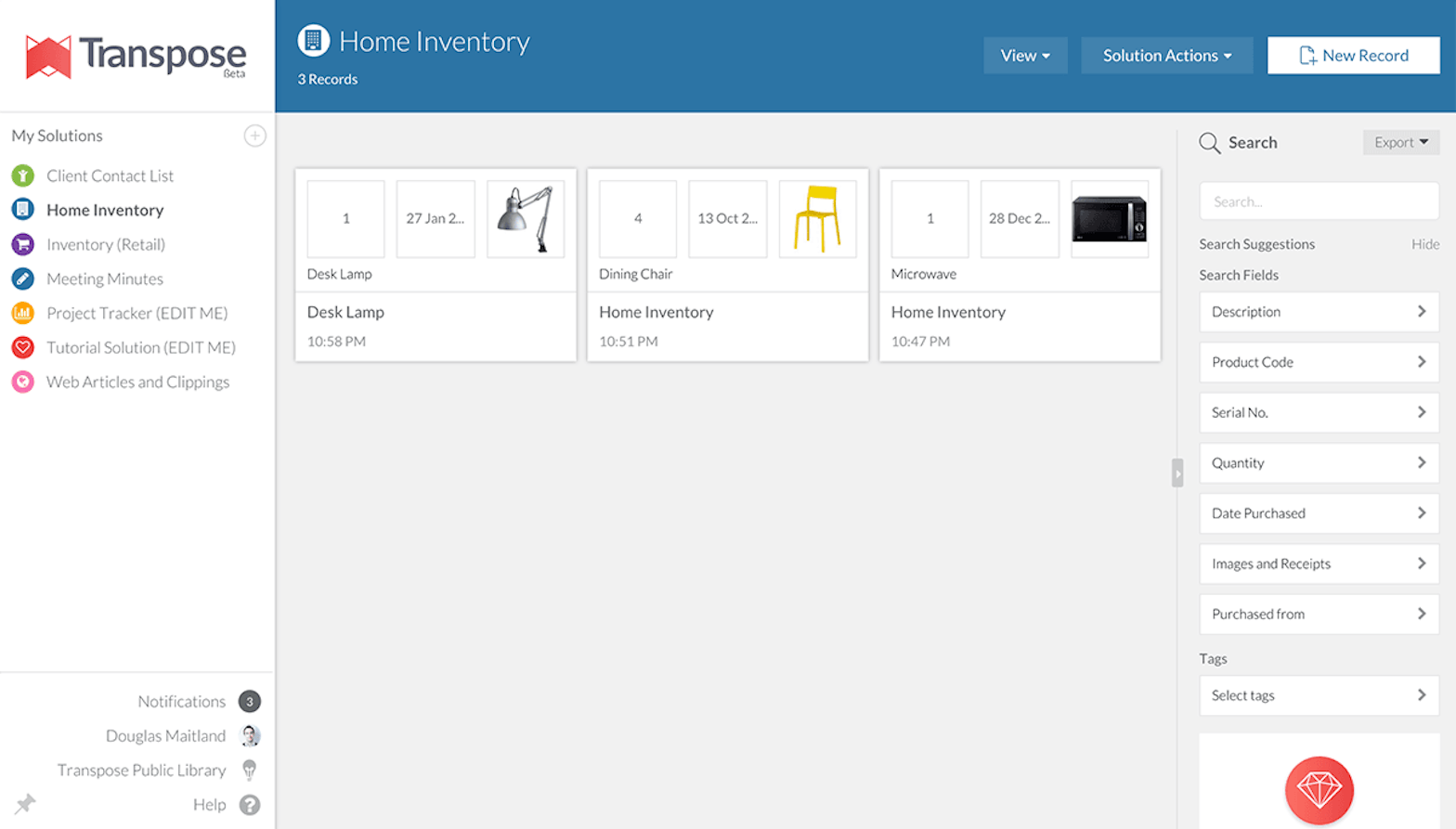Create a New Record
This screenshot has width=1456, height=829.
pyautogui.click(x=1353, y=56)
